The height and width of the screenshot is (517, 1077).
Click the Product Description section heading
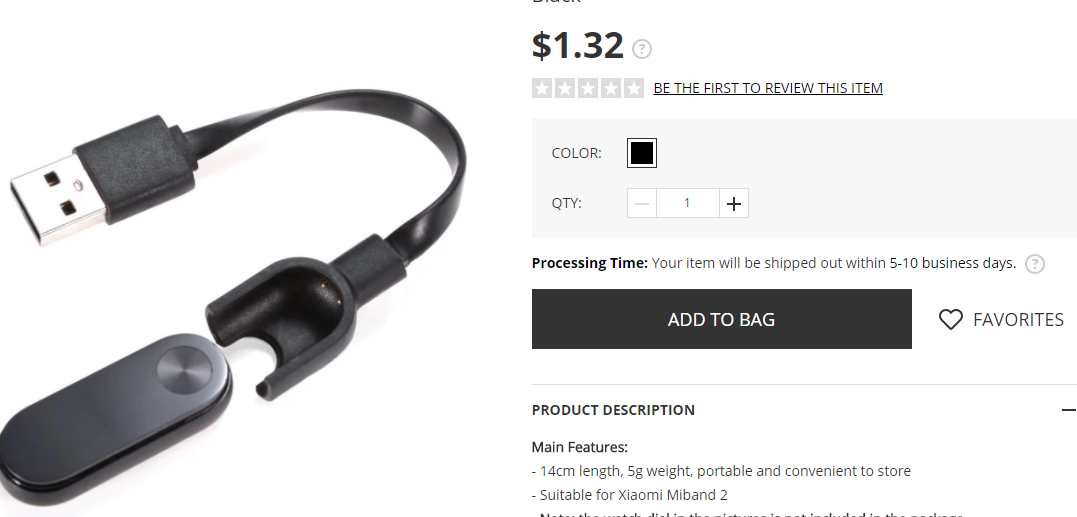pyautogui.click(x=613, y=410)
